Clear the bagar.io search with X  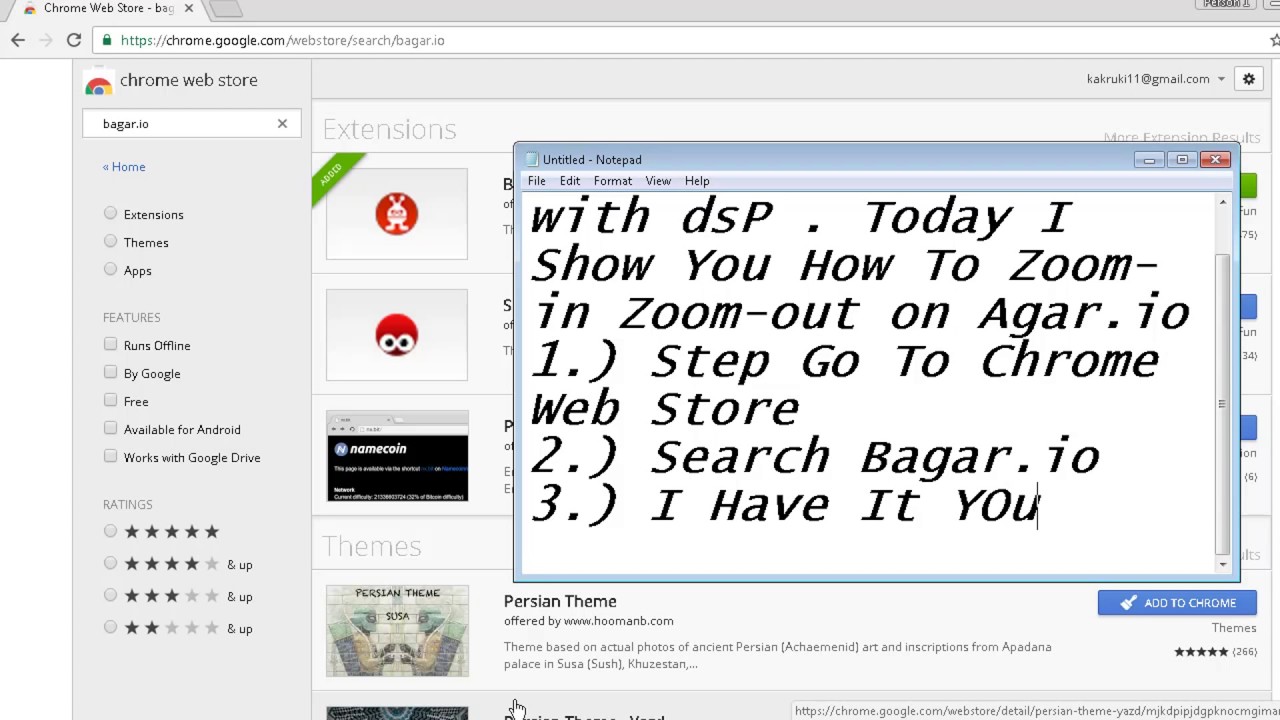pyautogui.click(x=282, y=123)
